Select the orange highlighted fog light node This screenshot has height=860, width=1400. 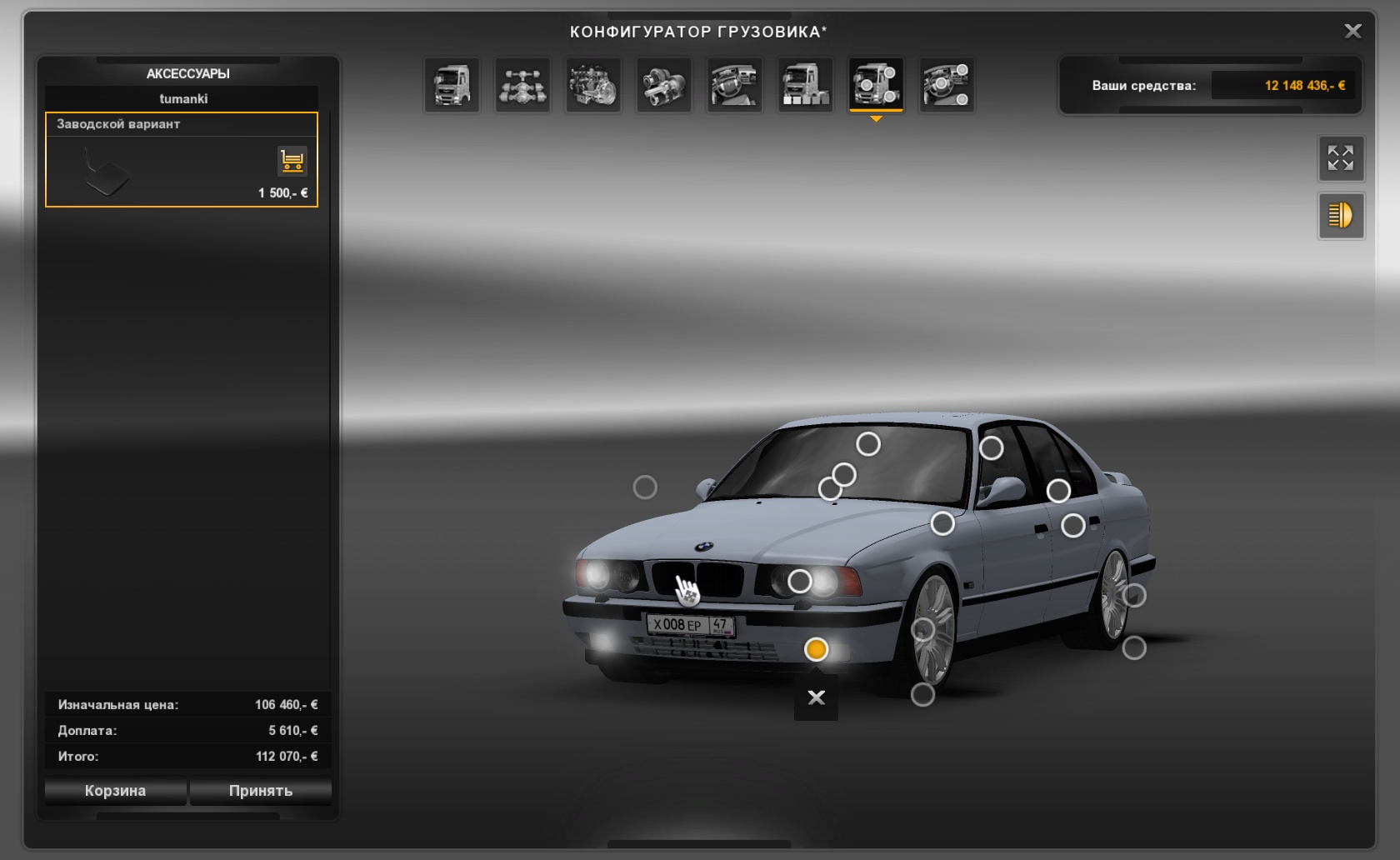[x=816, y=649]
